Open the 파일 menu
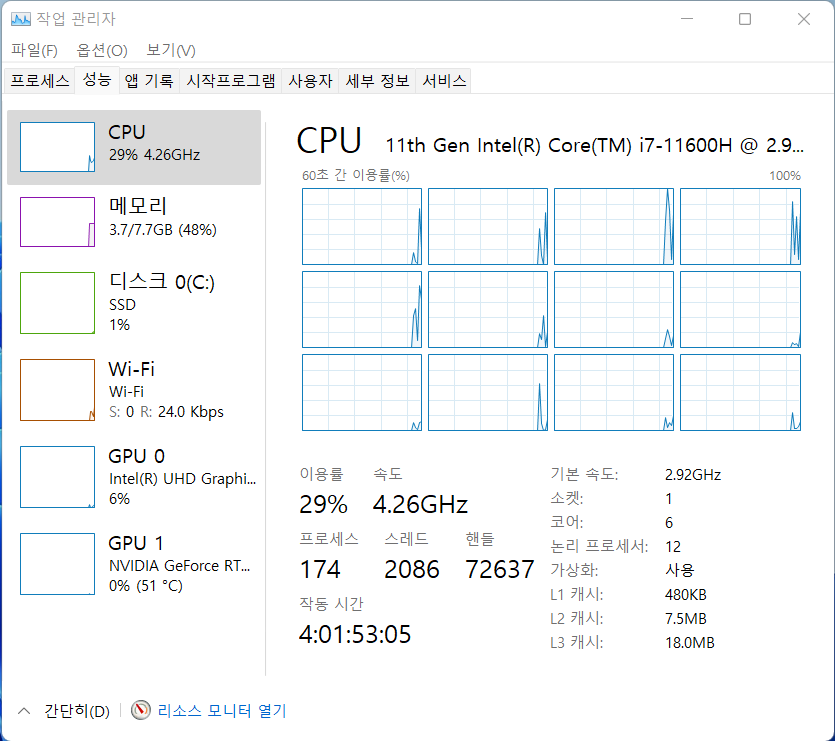 coord(34,50)
